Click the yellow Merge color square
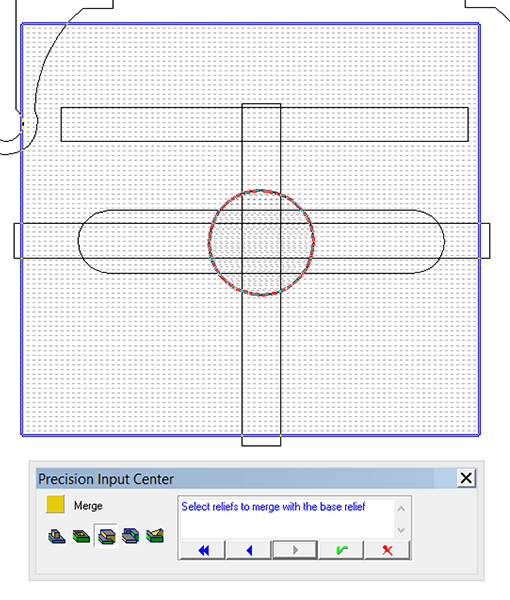This screenshot has height=600, width=510. coord(55,504)
